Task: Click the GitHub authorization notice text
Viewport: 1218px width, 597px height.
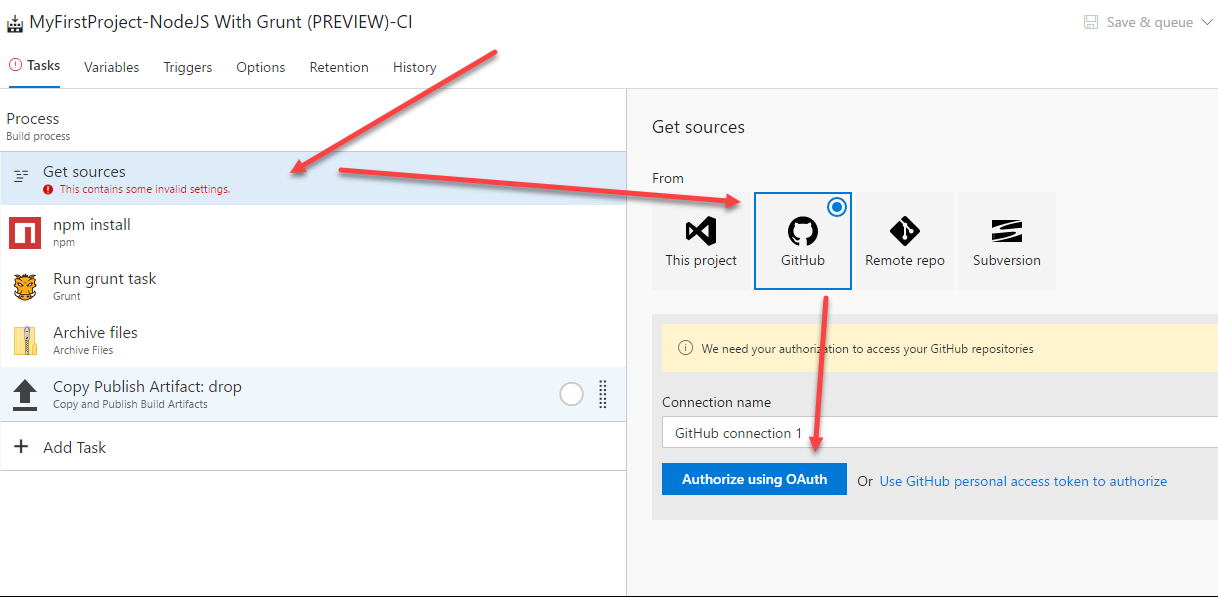Action: point(868,349)
